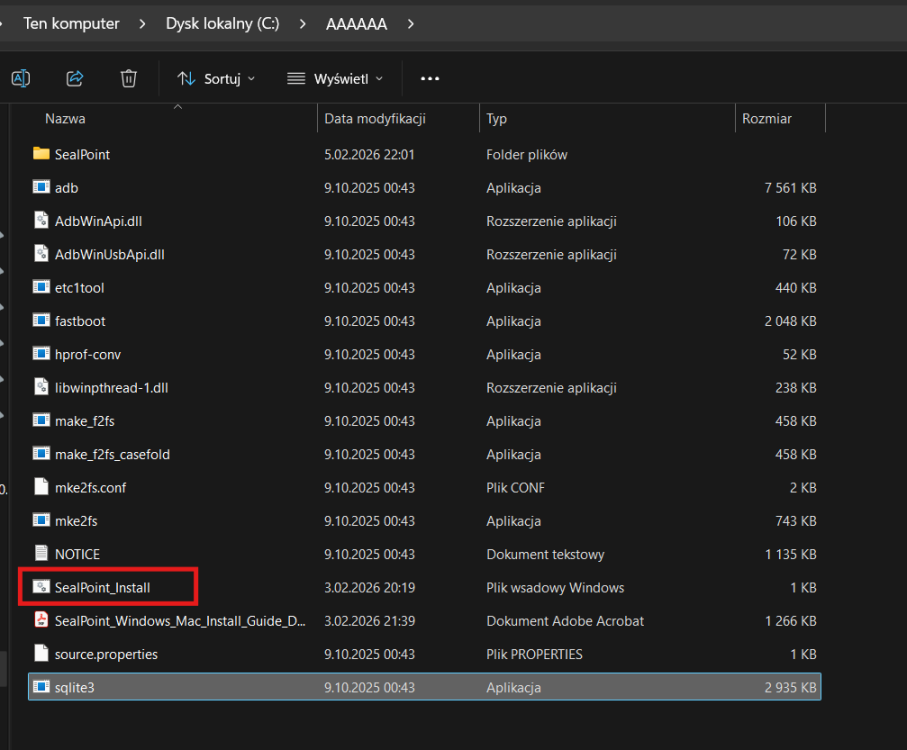The height and width of the screenshot is (750, 907).
Task: Sort by the Nazwa column header
Action: coord(65,118)
